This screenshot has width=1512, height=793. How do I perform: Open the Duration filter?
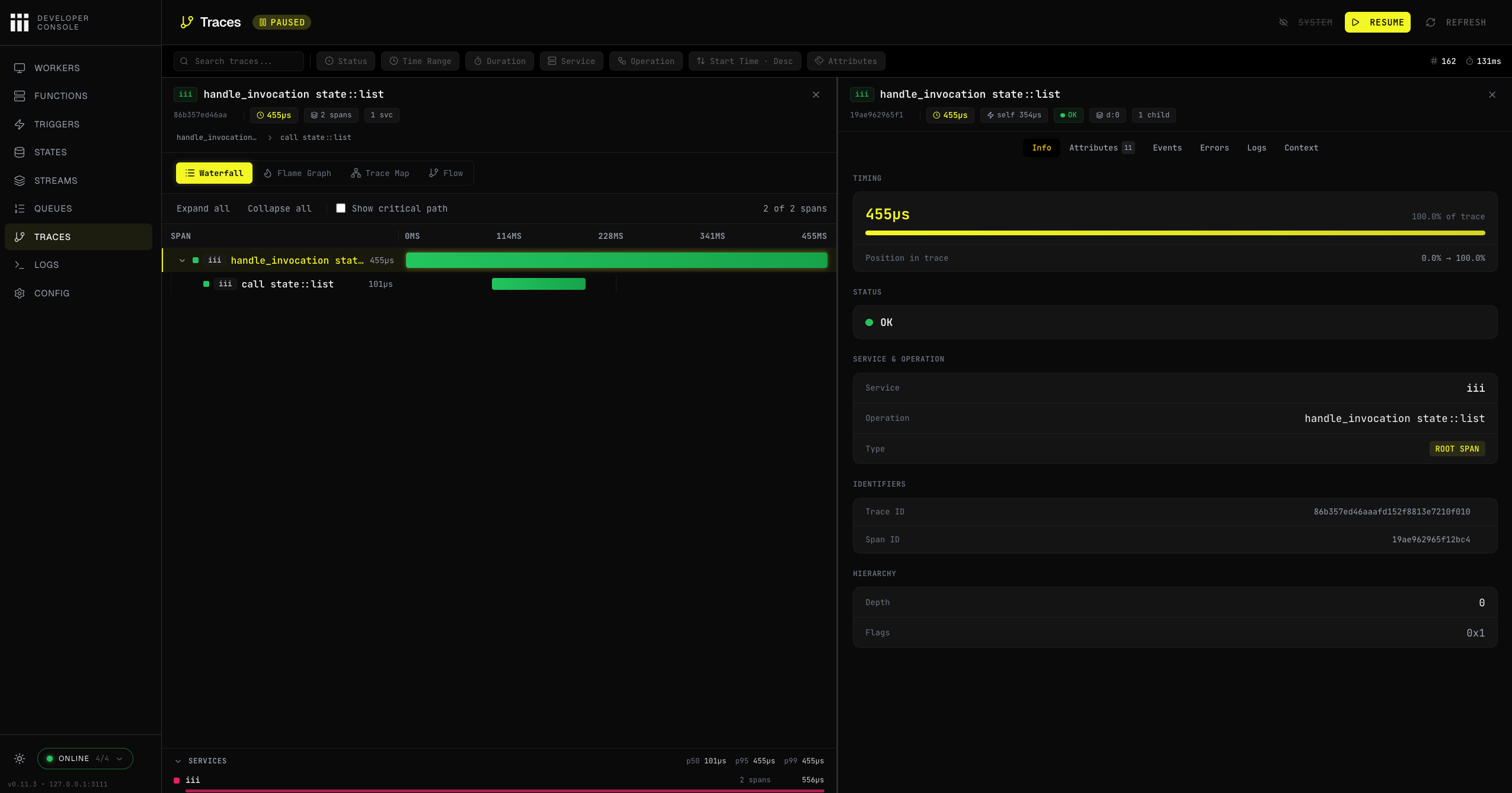point(500,61)
